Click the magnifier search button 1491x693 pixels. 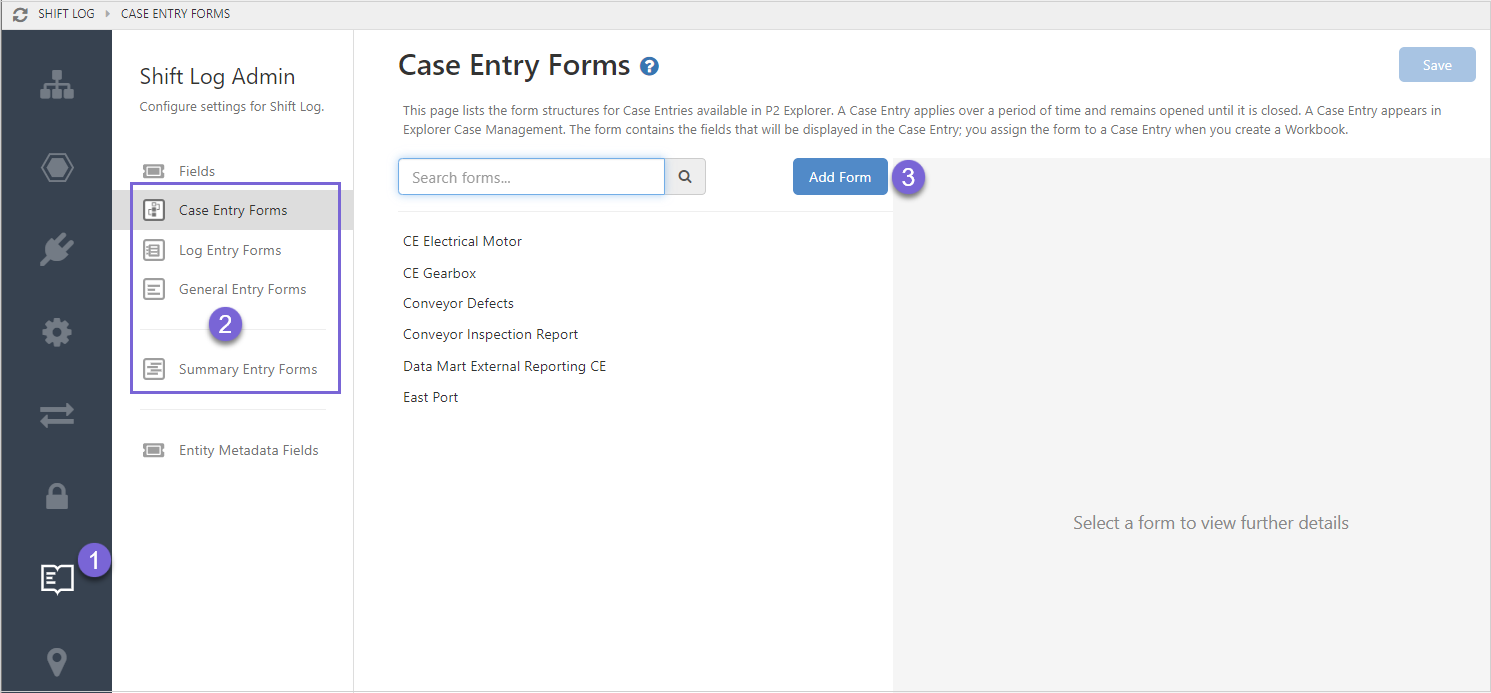(685, 177)
